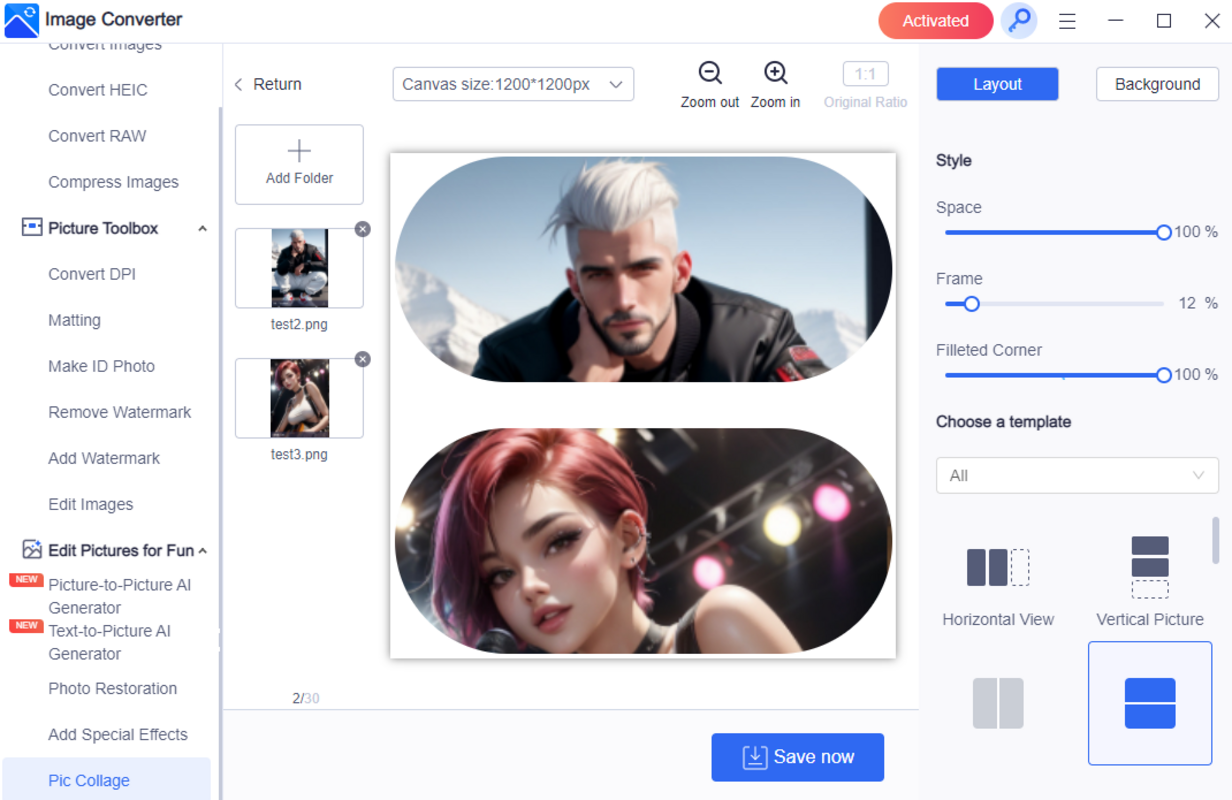This screenshot has width=1232, height=800.
Task: Click the Add Folder button
Action: click(299, 164)
